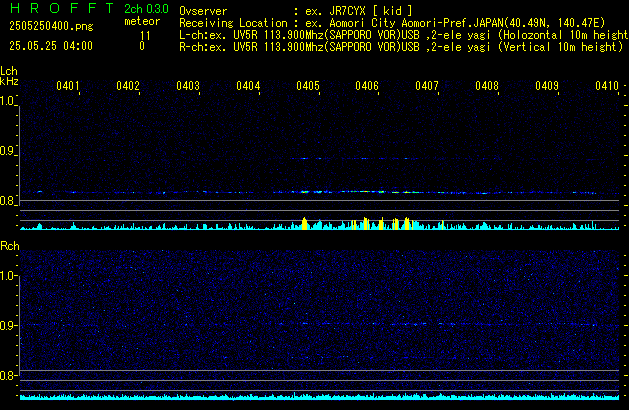Screen dimensions: 629x410
Task: Click the 'meteor' label
Action: coord(142,21)
